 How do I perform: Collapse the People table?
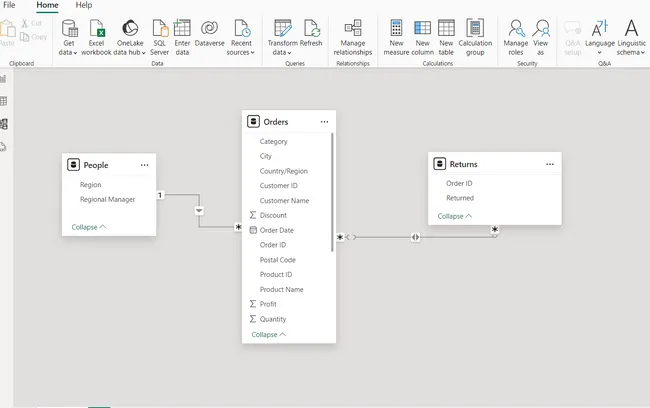pos(89,227)
